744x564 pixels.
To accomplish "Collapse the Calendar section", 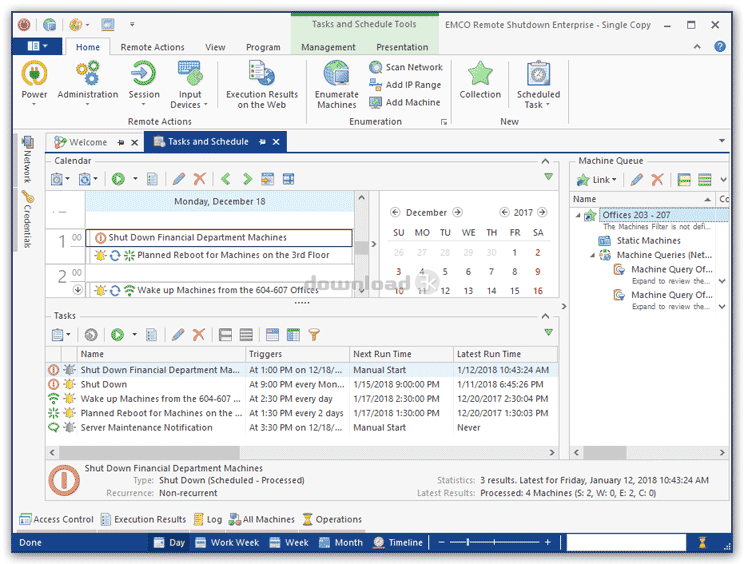I will point(545,161).
